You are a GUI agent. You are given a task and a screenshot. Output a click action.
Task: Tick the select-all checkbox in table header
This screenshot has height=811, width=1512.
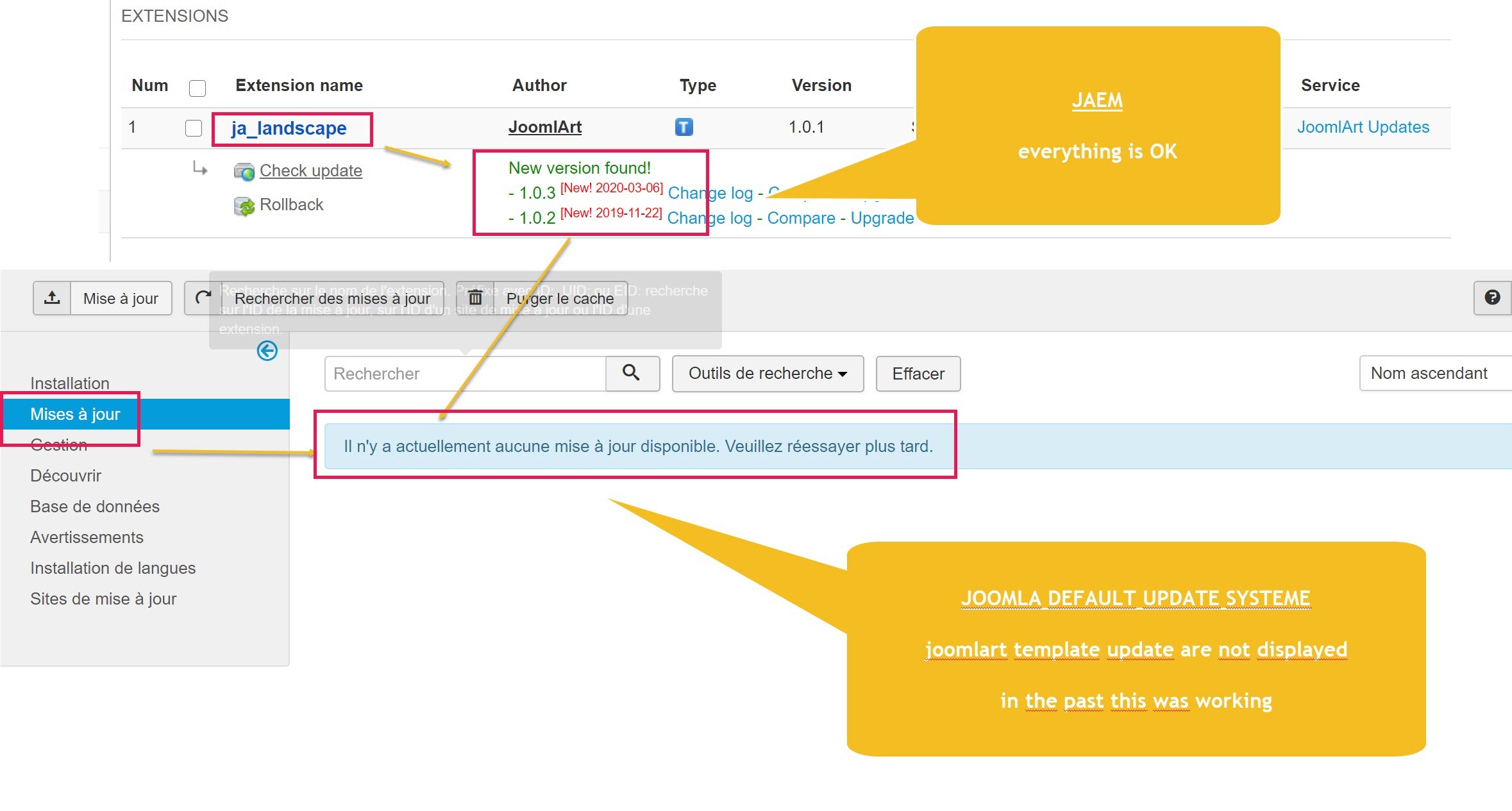click(197, 88)
